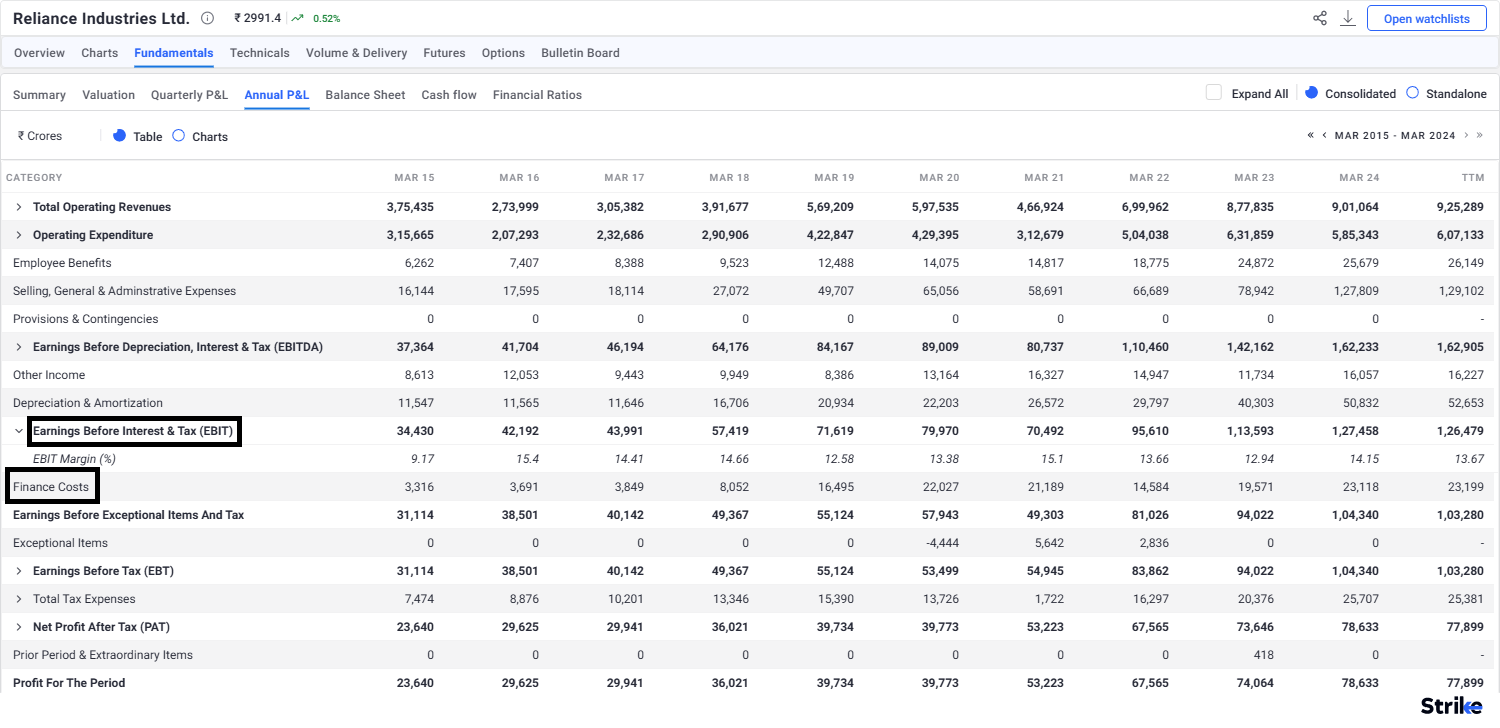
Task: Go to the Bulletin Board tab
Action: coord(580,53)
